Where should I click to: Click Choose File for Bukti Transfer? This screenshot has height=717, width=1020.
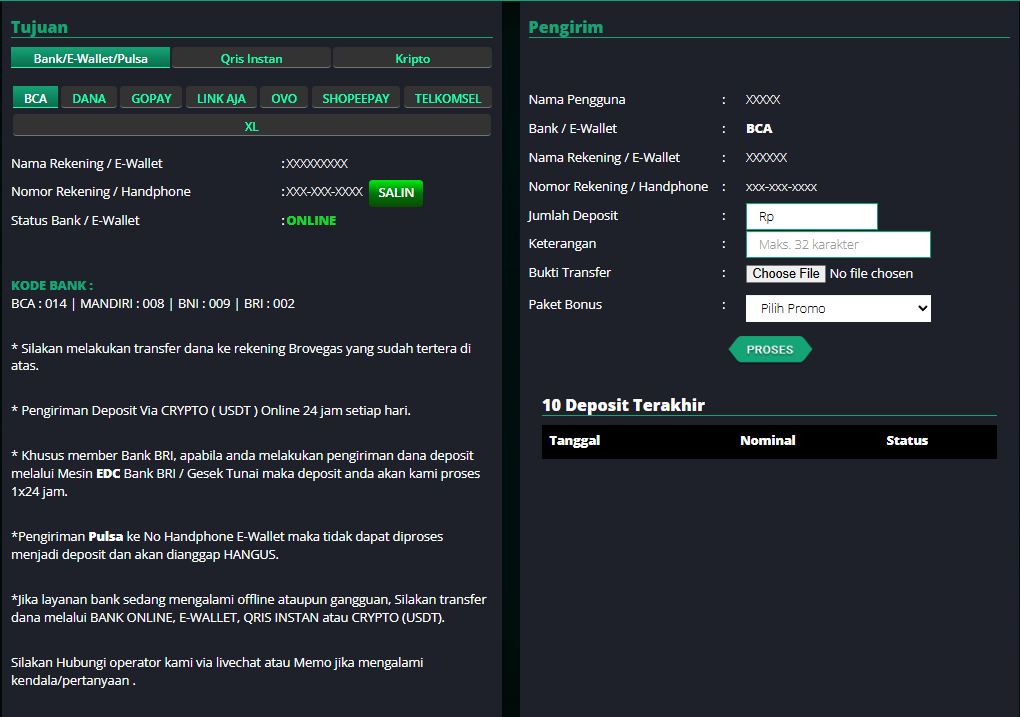tap(786, 273)
